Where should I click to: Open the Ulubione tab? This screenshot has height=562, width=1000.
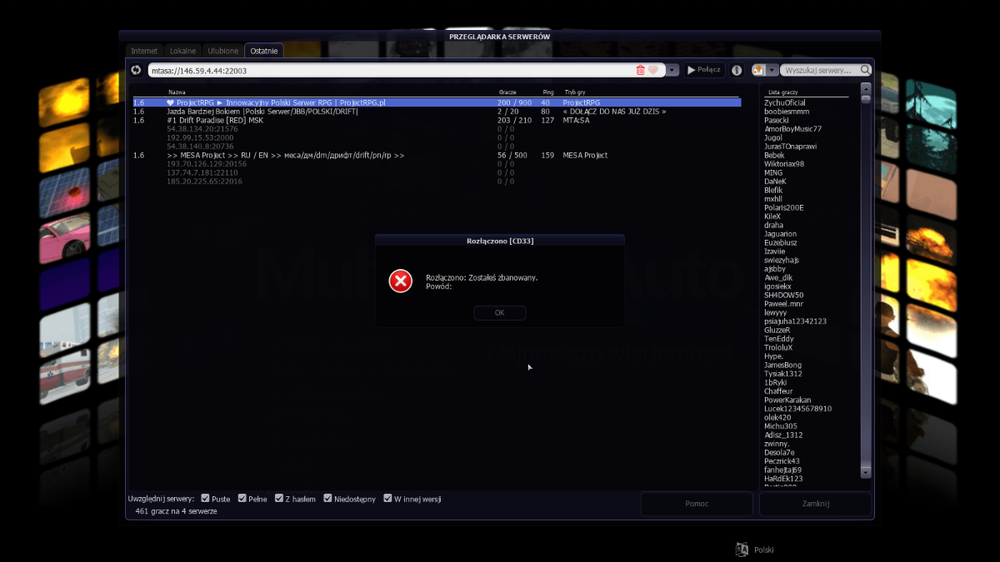click(223, 51)
